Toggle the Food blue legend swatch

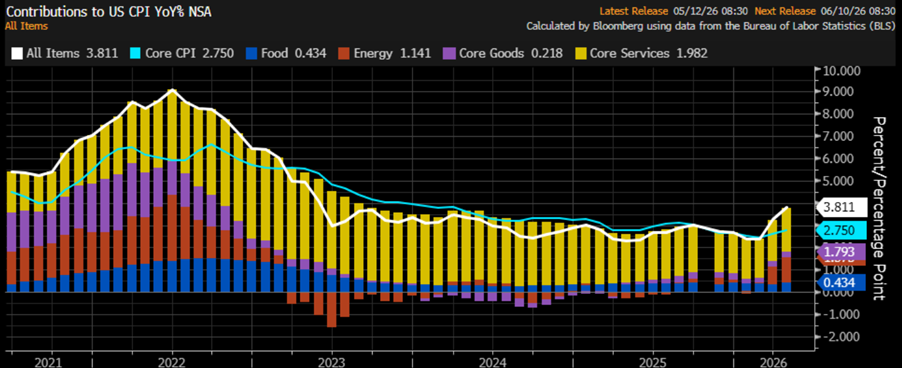pos(251,53)
